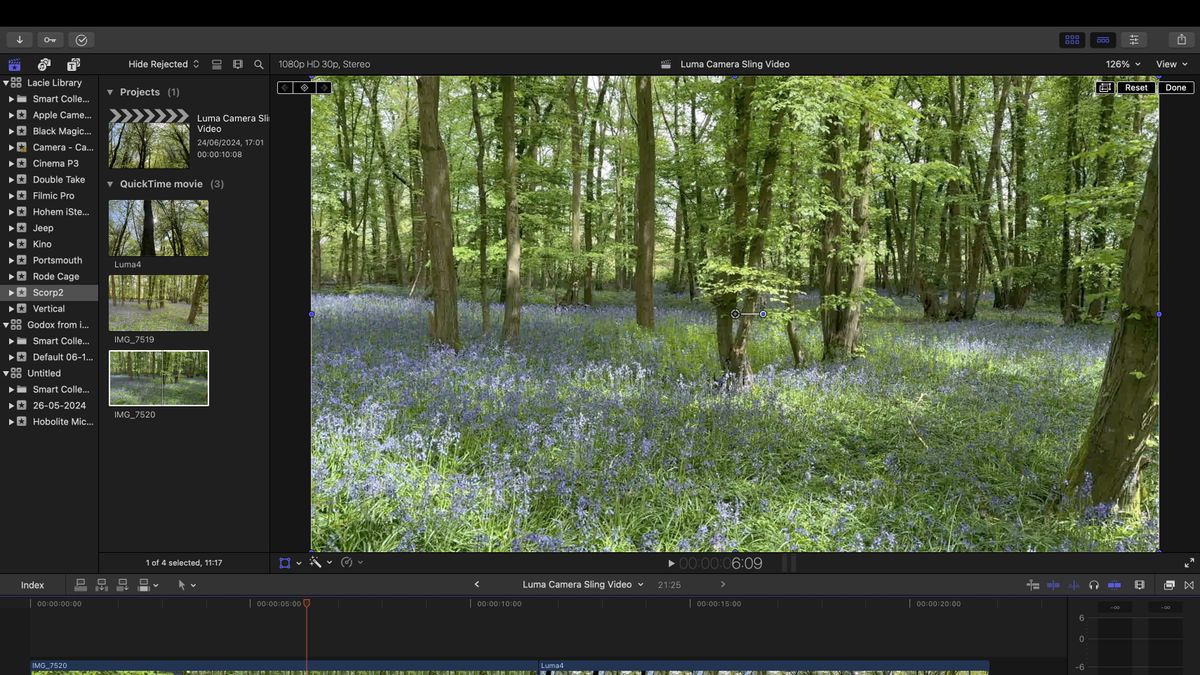Viewport: 1200px width, 675px height.
Task: Click the browser search magnifier icon
Action: click(x=259, y=64)
